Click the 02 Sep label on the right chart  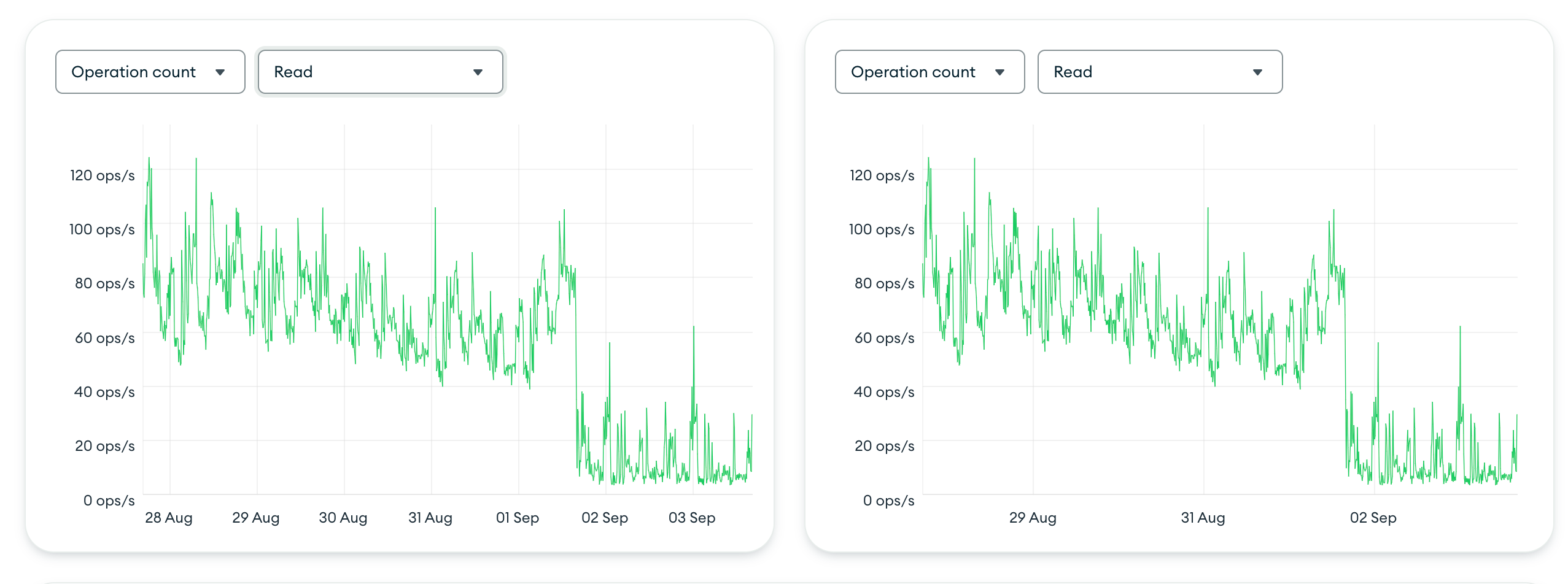pyautogui.click(x=1373, y=518)
